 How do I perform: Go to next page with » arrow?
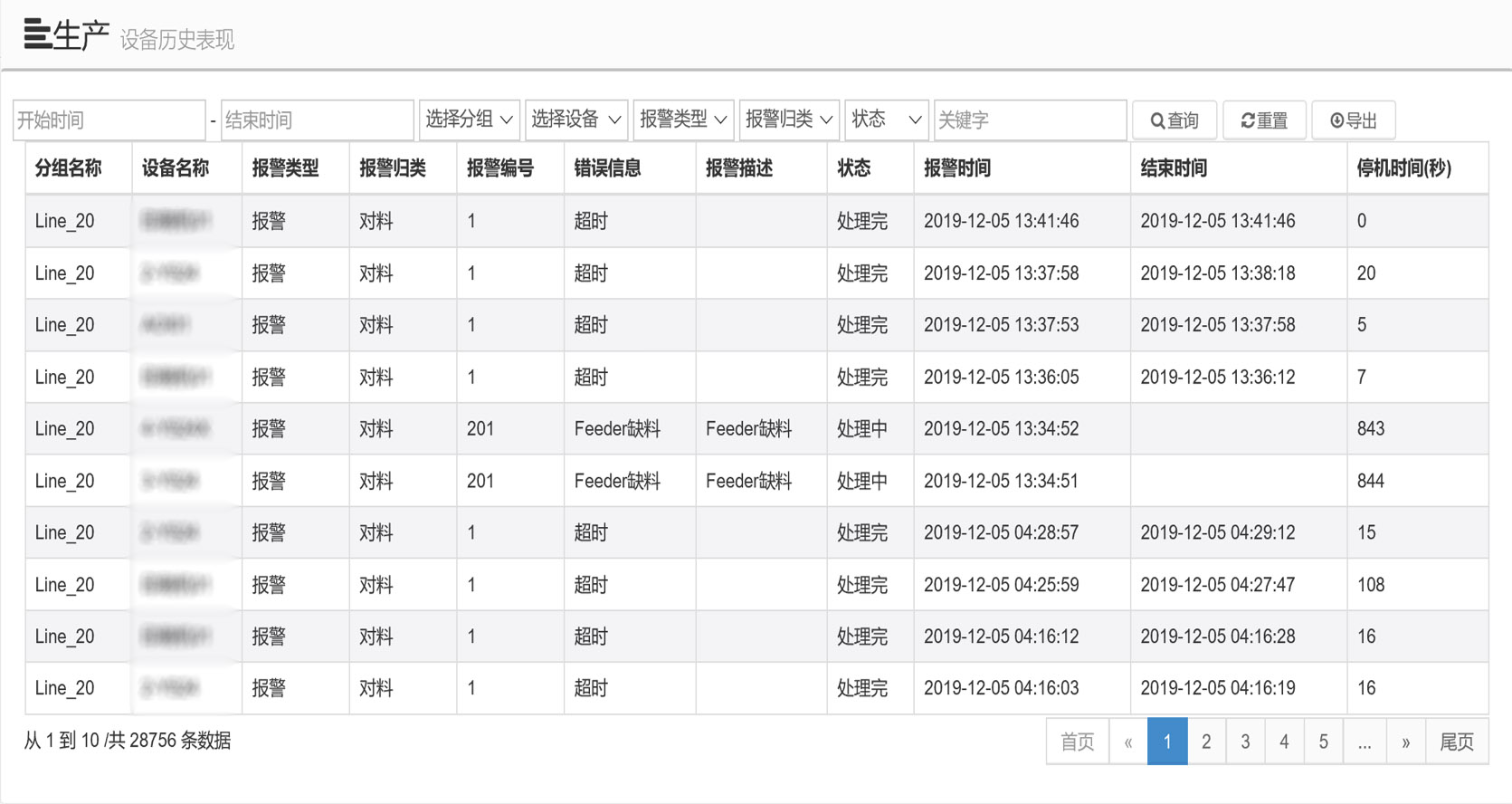[1405, 742]
